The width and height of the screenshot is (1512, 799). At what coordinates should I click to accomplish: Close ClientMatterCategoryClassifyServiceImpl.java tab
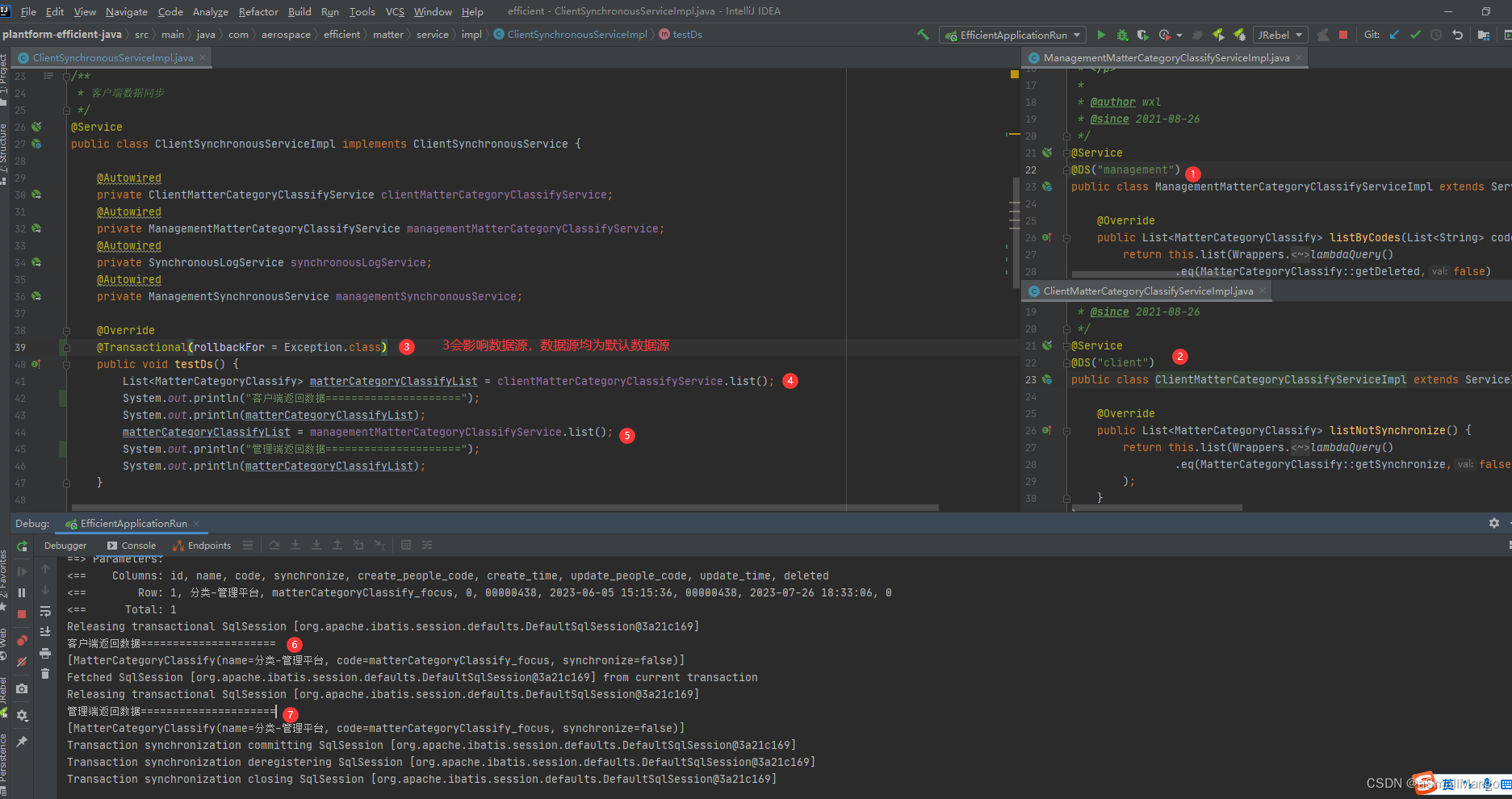pos(1263,291)
